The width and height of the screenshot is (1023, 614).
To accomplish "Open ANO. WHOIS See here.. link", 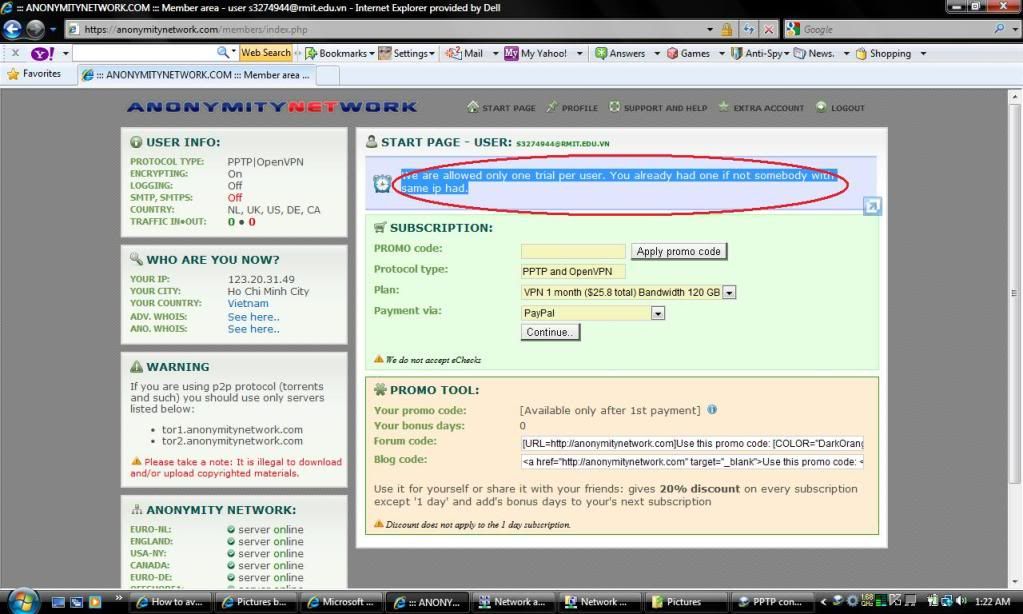I will [x=253, y=329].
